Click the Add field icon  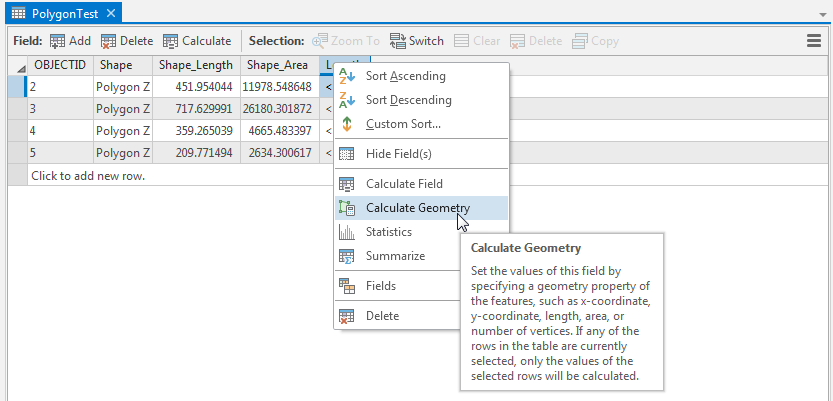(x=57, y=41)
